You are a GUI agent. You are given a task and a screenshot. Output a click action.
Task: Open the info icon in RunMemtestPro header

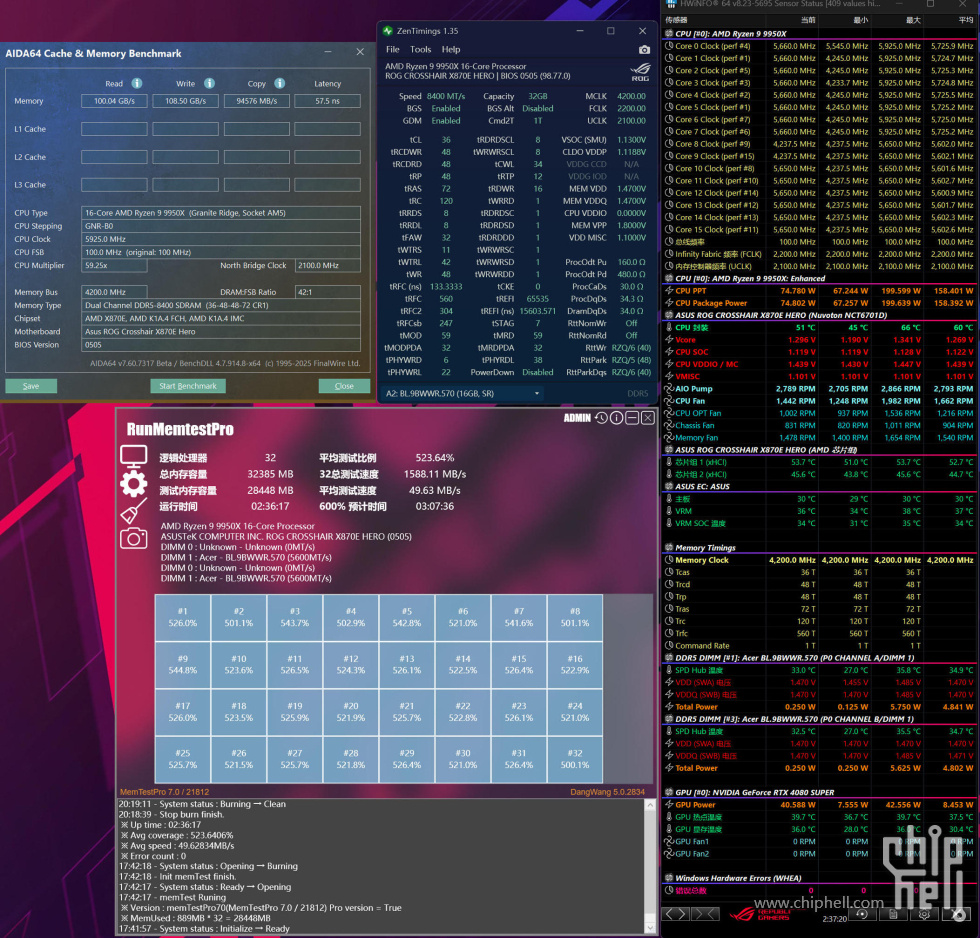click(616, 417)
